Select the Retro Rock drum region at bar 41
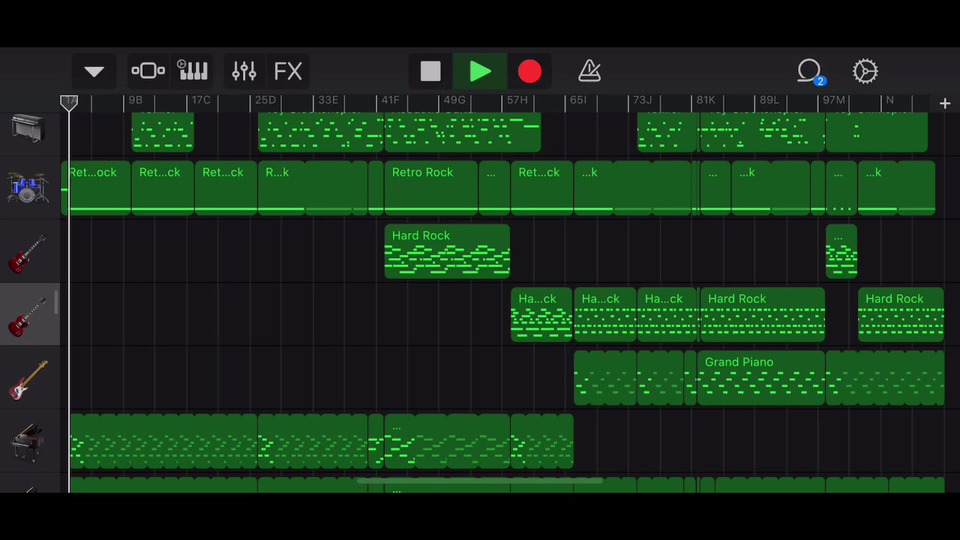This screenshot has width=960, height=540. coord(430,188)
